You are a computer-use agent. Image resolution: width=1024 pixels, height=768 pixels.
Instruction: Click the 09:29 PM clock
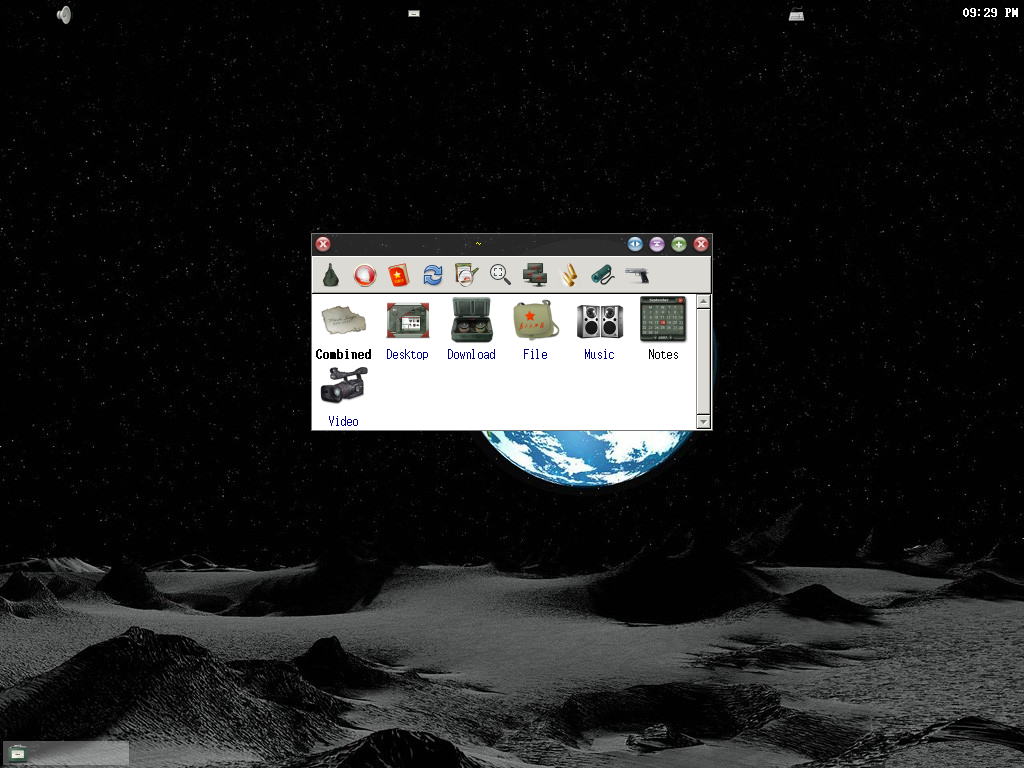990,12
